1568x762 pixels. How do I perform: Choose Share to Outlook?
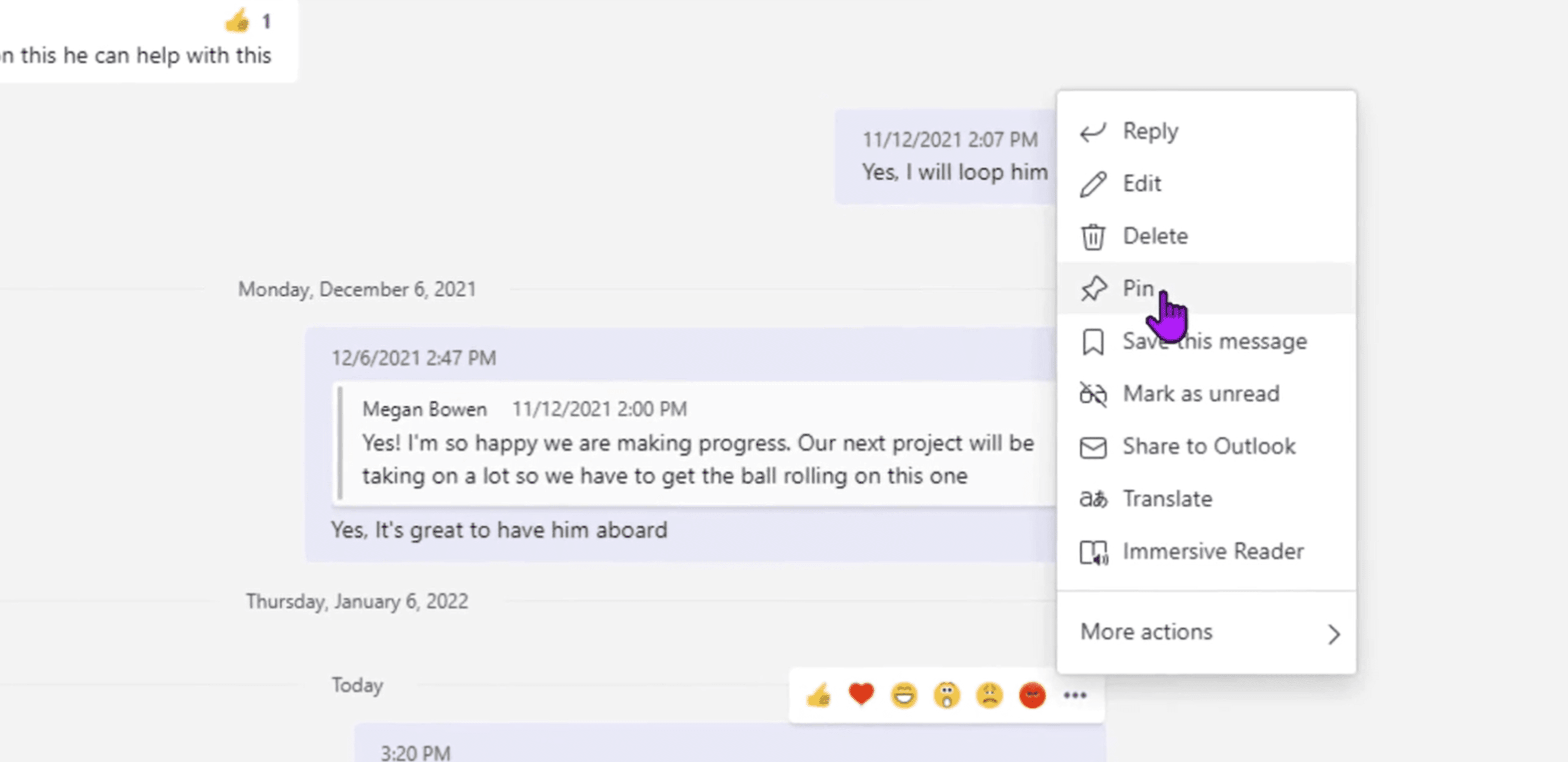(x=1206, y=447)
